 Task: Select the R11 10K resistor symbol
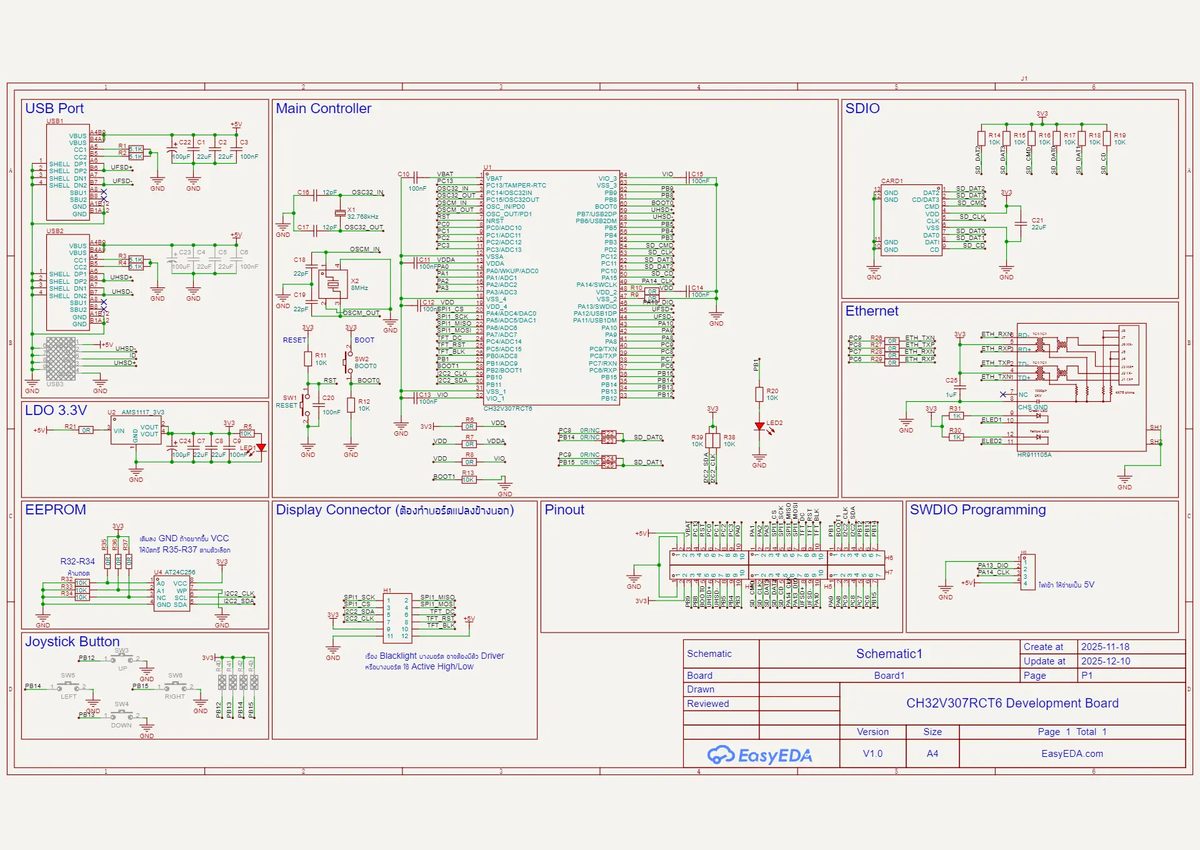tap(307, 358)
